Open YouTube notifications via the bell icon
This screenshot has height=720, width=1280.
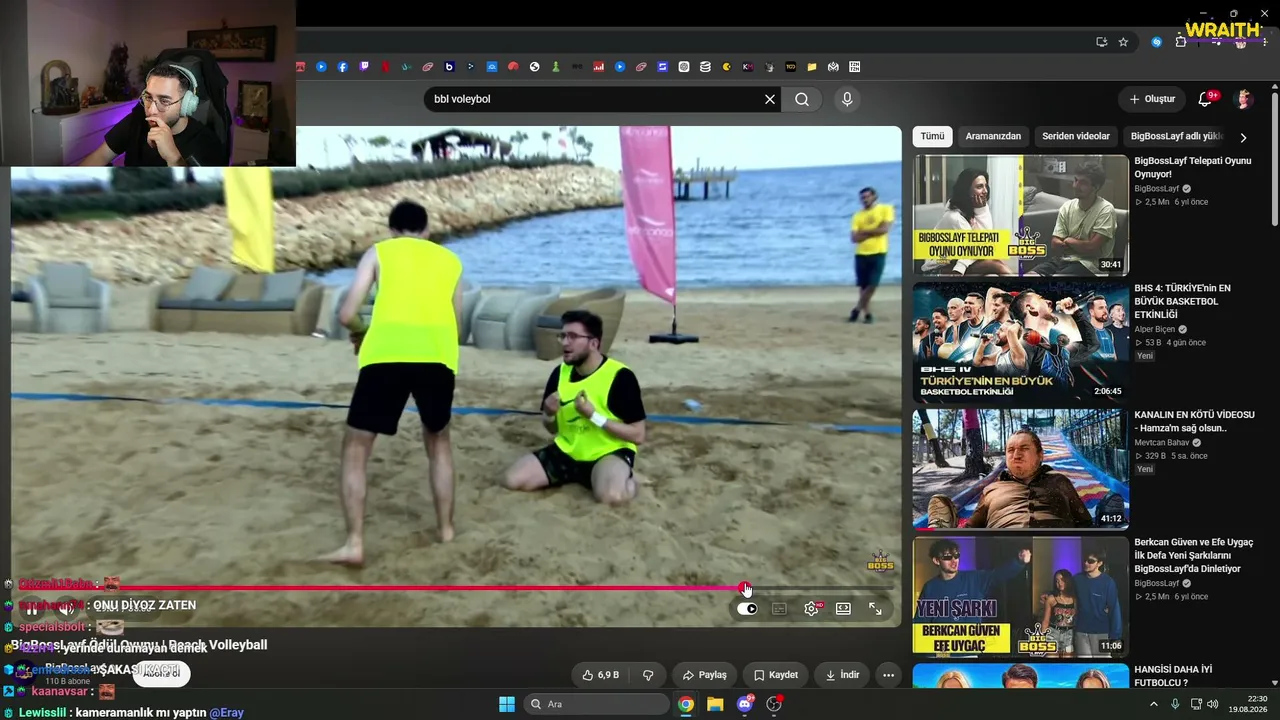1206,99
